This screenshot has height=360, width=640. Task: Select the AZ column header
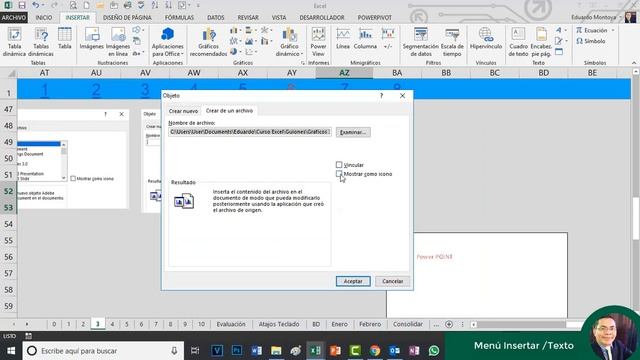coord(344,73)
